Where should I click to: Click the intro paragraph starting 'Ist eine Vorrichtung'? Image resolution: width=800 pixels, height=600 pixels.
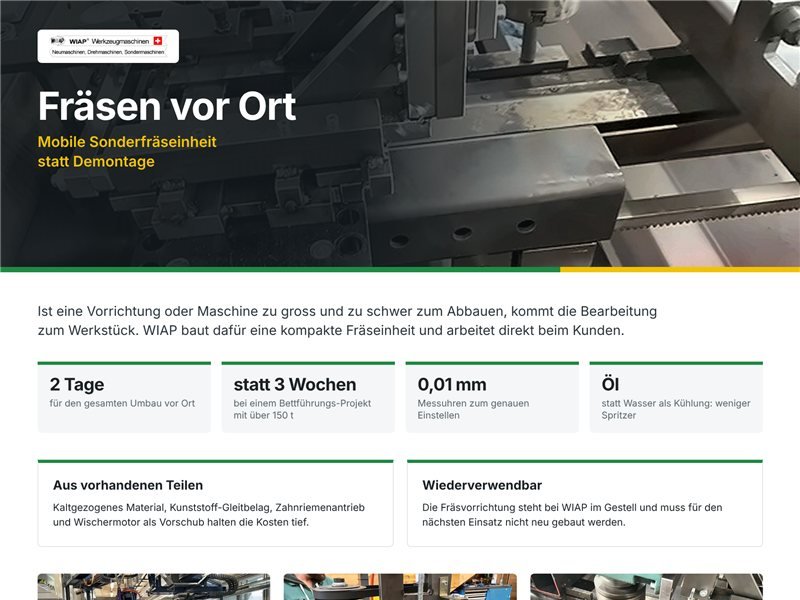pos(347,320)
